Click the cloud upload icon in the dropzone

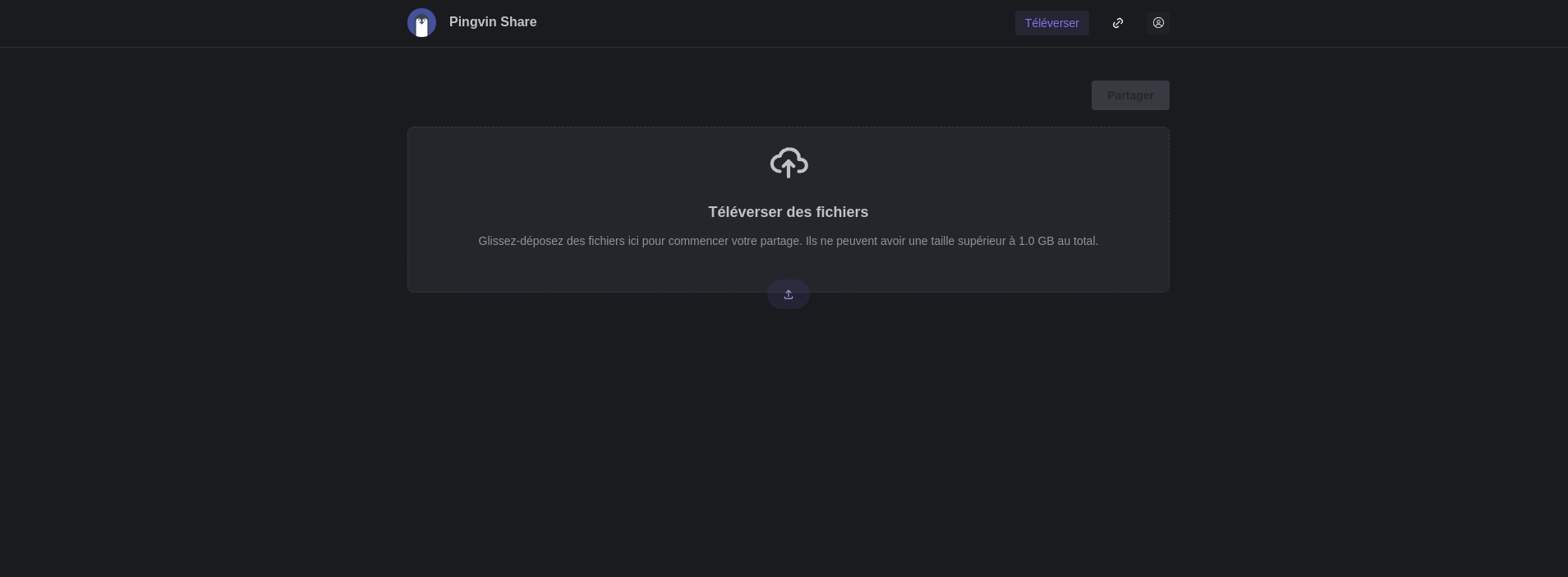[x=789, y=163]
